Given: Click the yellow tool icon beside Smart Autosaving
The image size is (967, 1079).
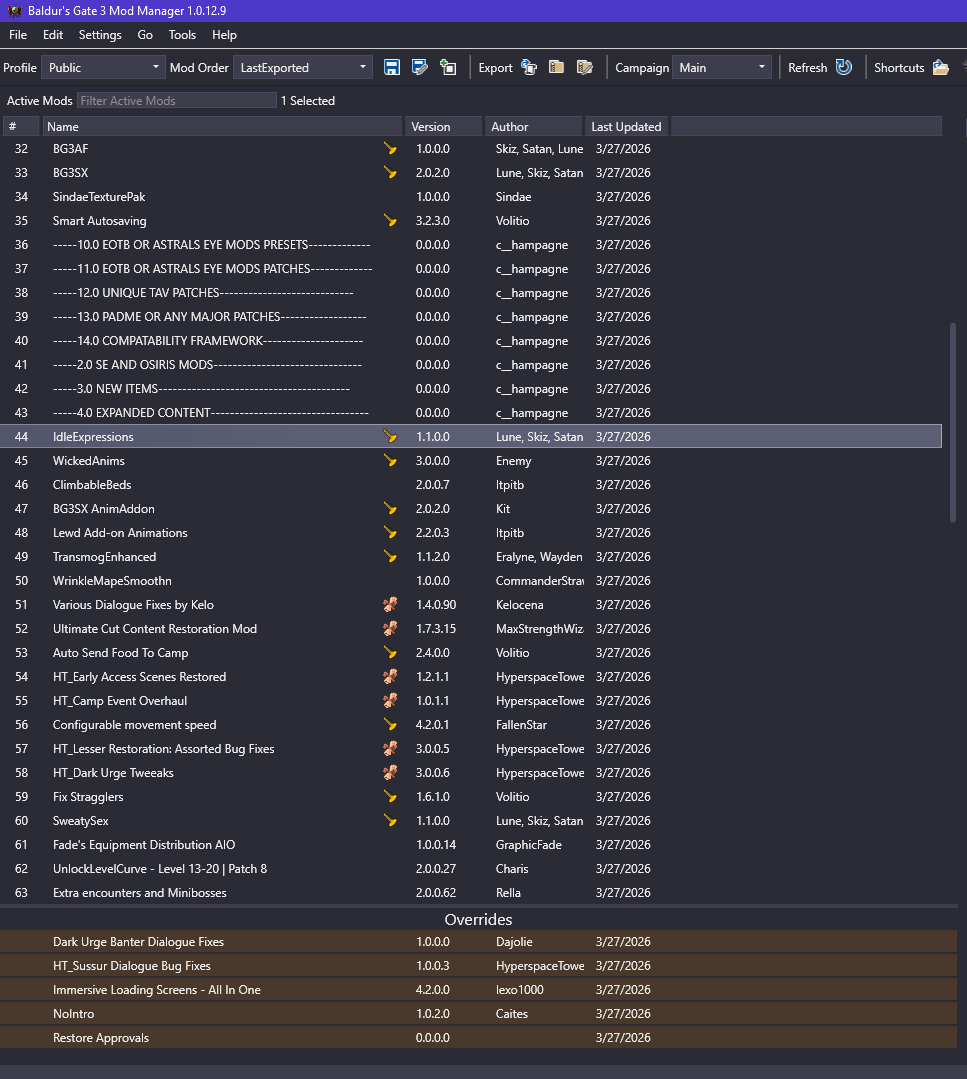Looking at the screenshot, I should point(390,221).
